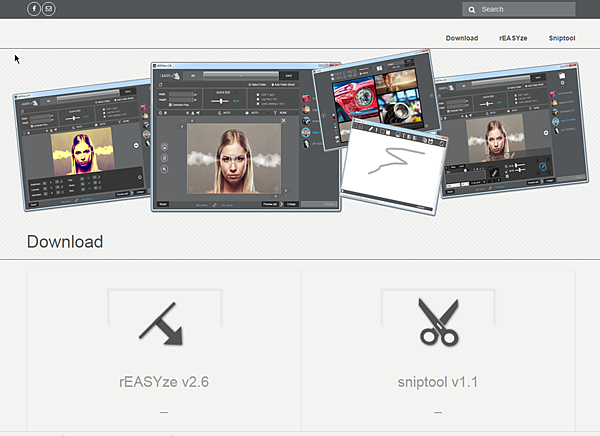Focus the Search input field
This screenshot has width=600, height=436.
(518, 9)
